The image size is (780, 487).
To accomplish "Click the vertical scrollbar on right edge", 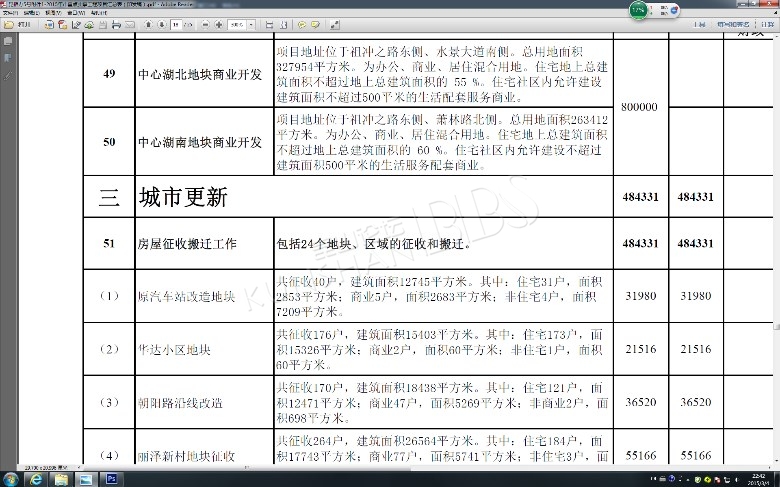I will point(777,249).
